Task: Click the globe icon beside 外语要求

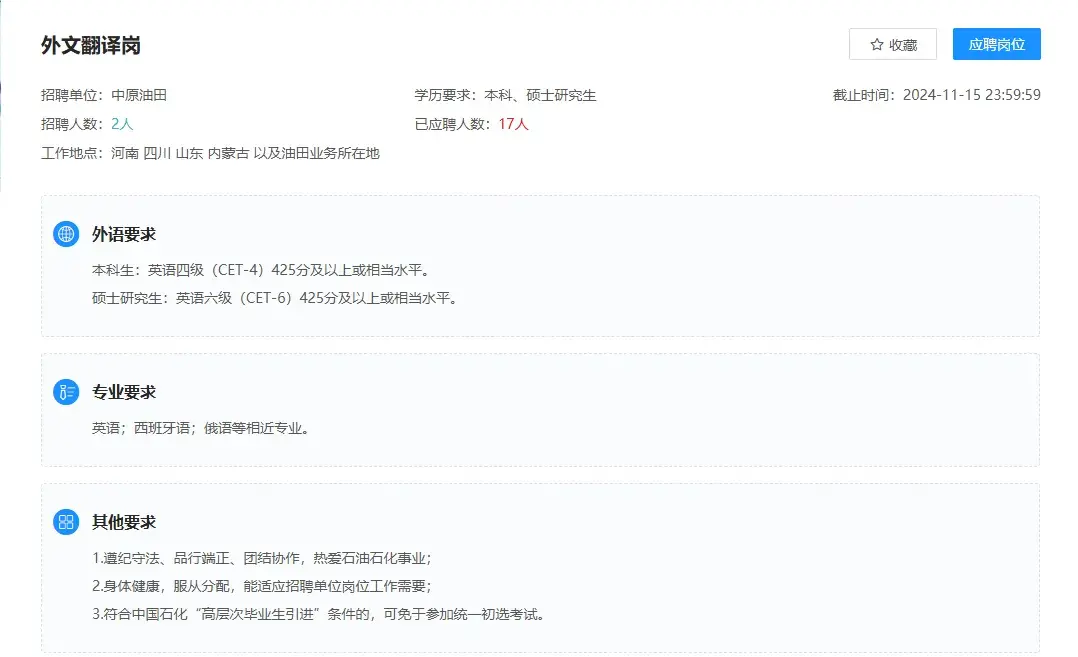Action: pos(66,234)
